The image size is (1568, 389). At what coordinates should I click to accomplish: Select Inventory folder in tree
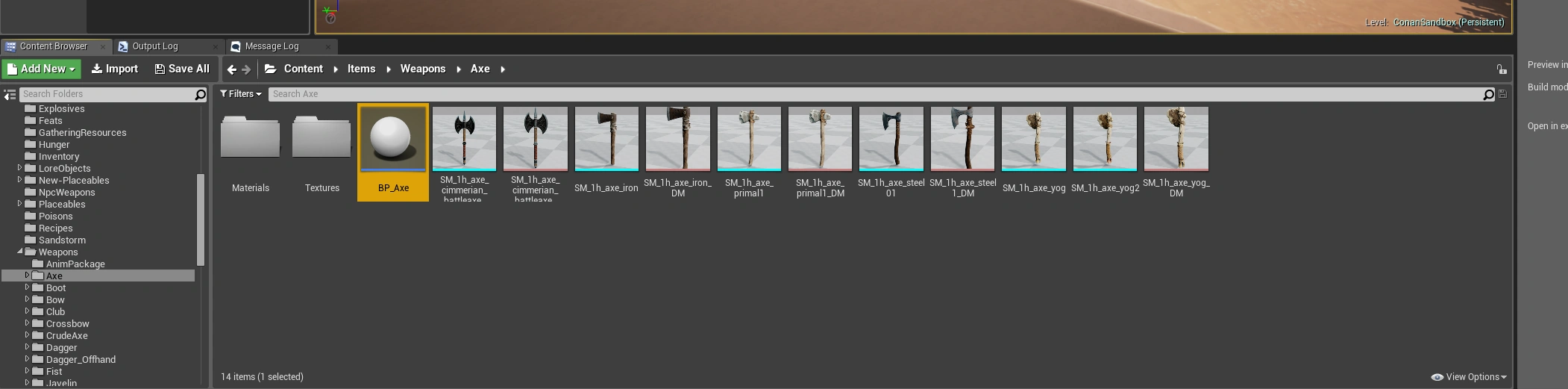click(58, 157)
